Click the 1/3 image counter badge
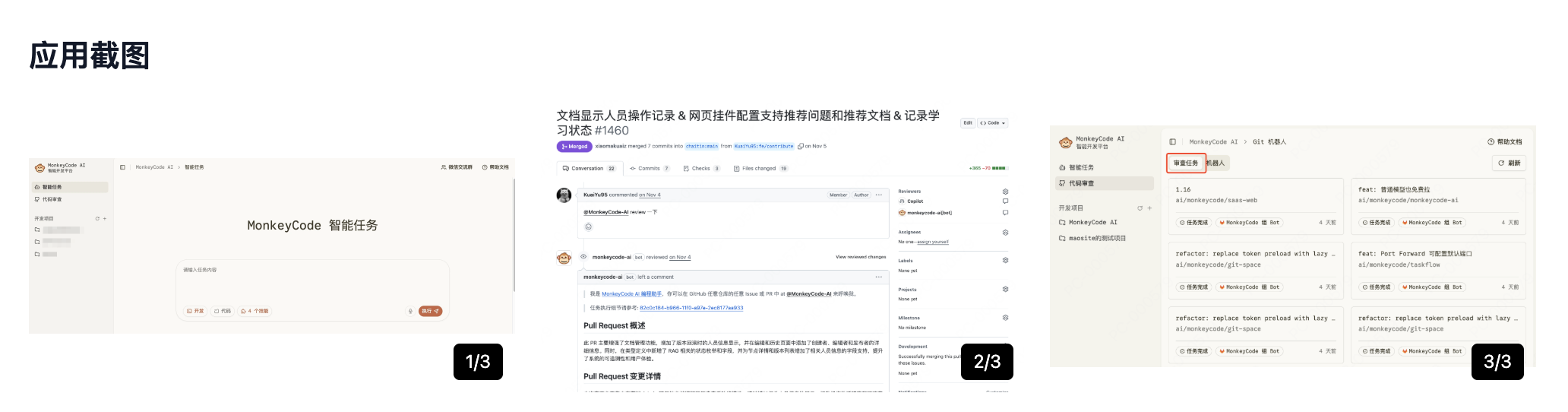 (478, 361)
